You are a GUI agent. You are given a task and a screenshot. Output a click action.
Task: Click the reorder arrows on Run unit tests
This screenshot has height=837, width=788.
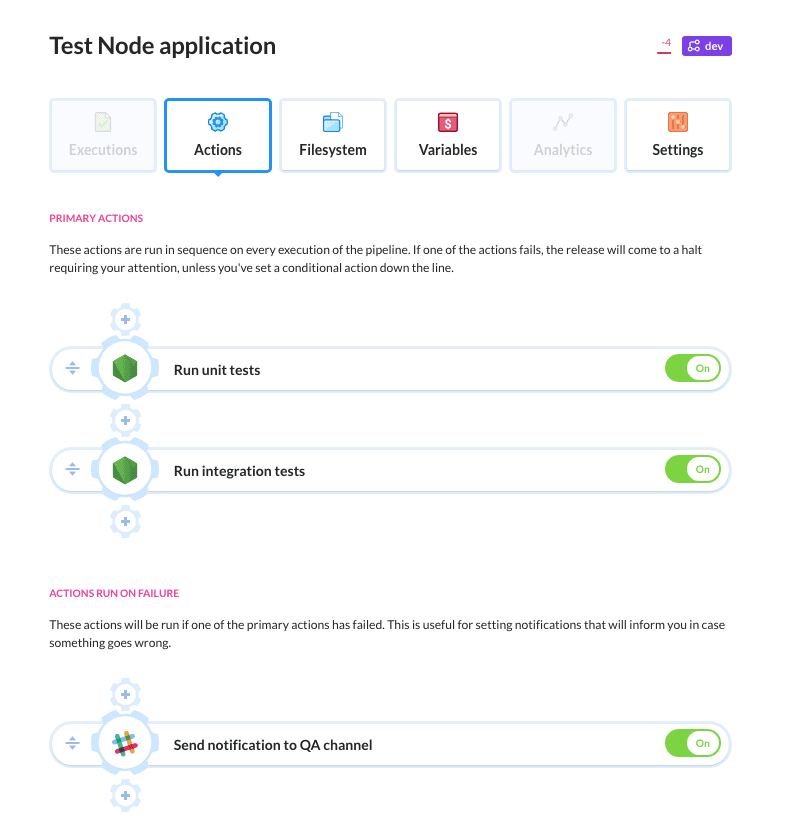(72, 369)
